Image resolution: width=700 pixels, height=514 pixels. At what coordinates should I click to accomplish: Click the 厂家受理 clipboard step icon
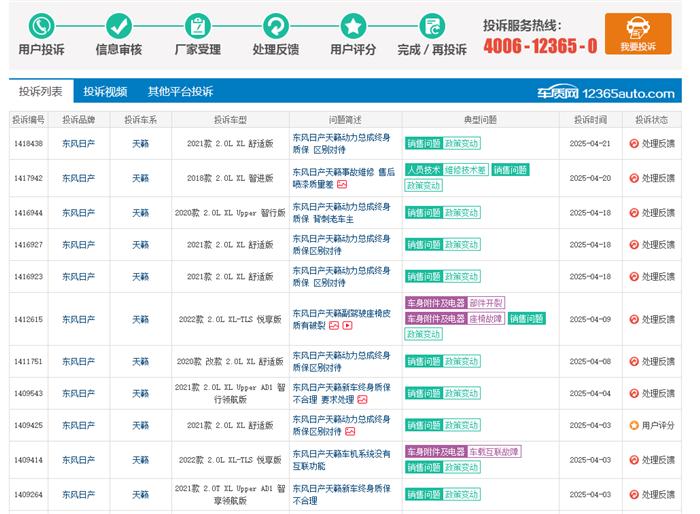tap(197, 26)
